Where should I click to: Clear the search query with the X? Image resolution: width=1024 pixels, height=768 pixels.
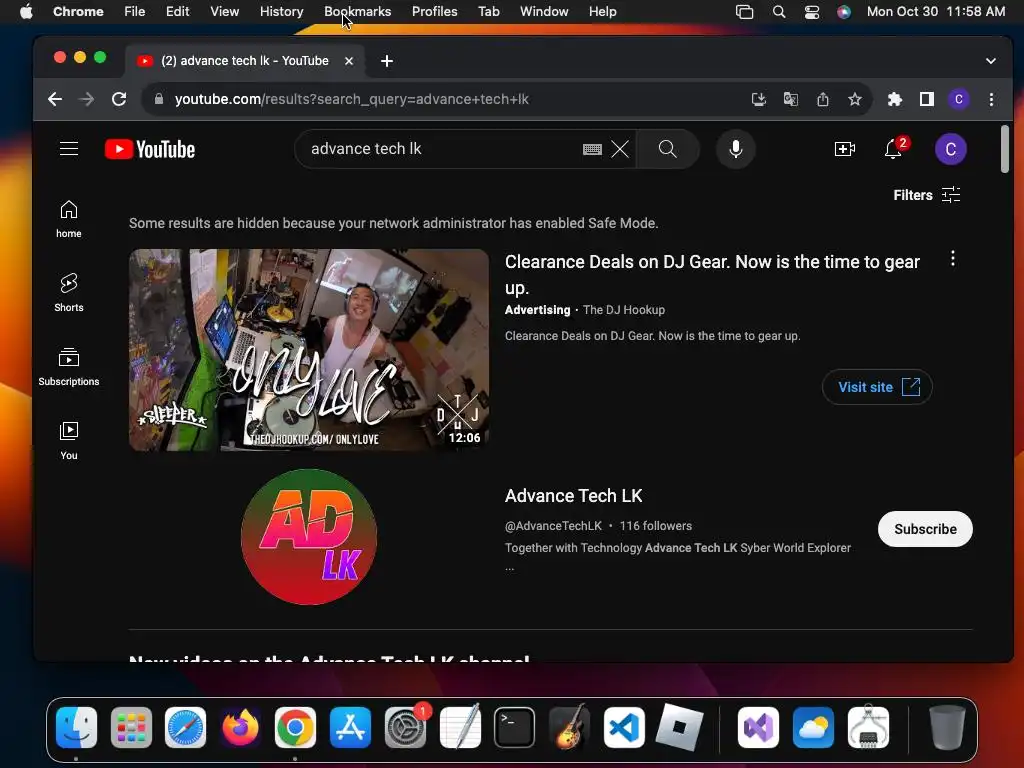[x=620, y=150]
